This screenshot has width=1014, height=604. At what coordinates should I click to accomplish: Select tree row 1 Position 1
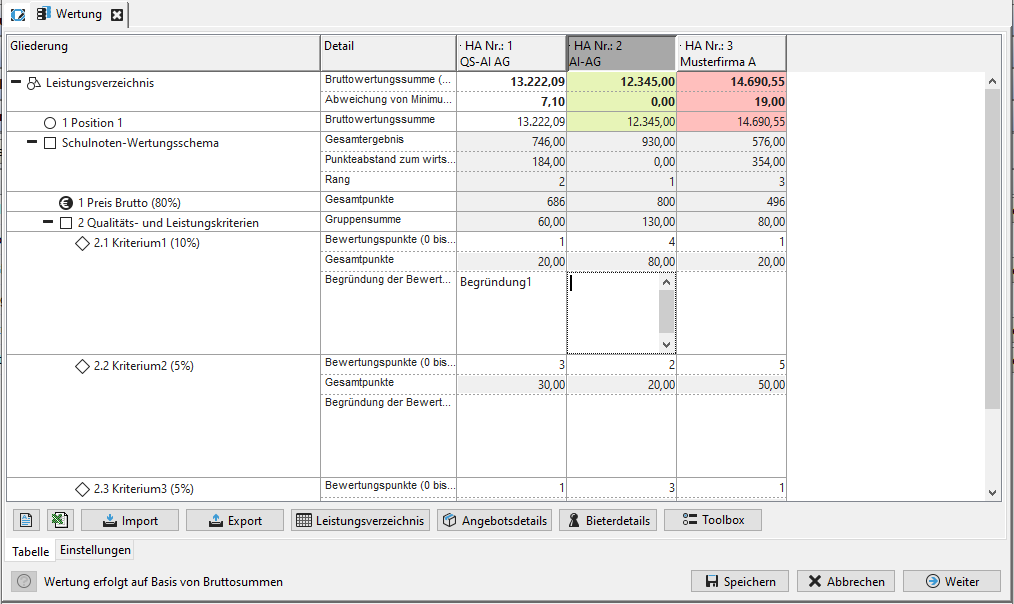pyautogui.click(x=164, y=122)
